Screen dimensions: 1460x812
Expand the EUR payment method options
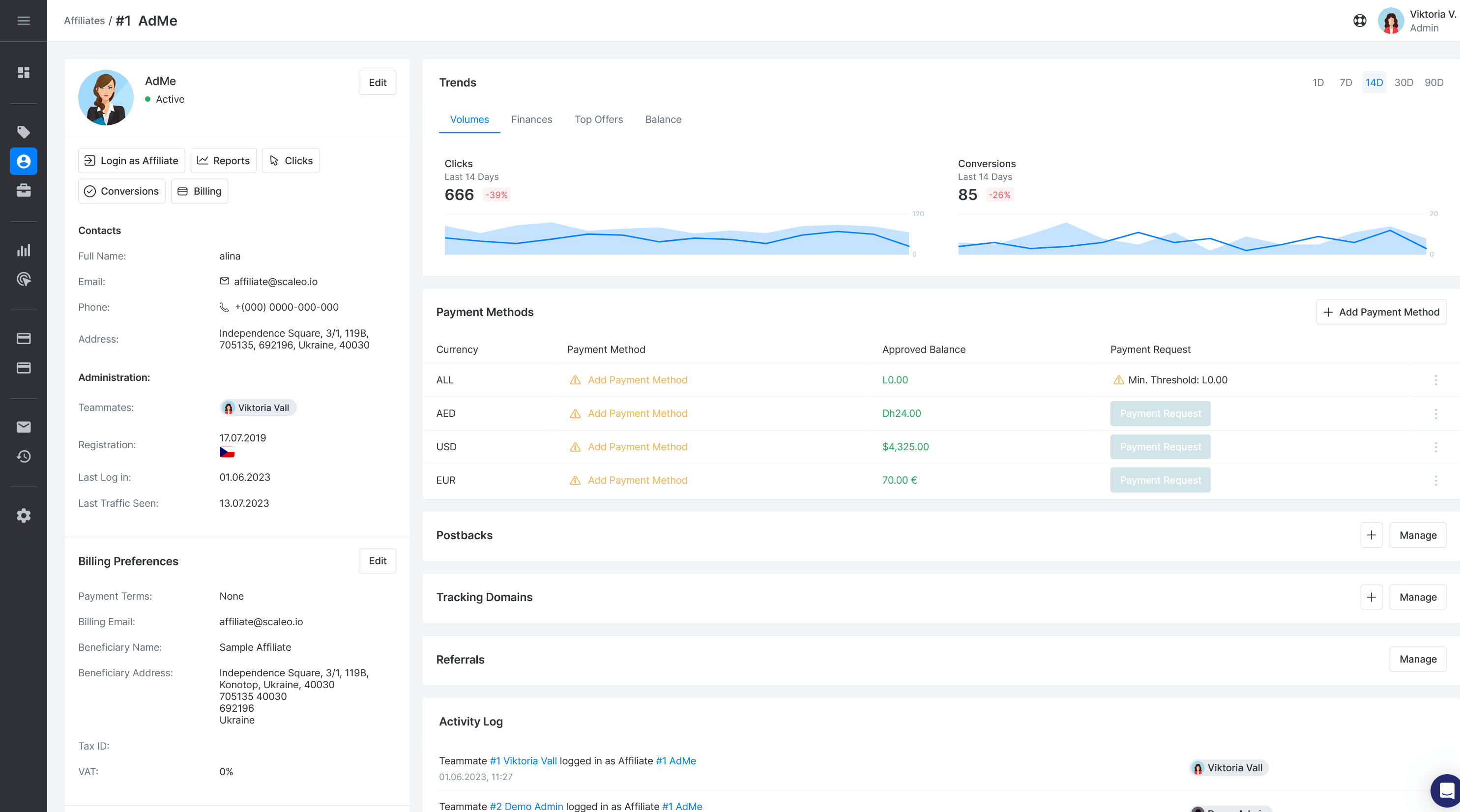pyautogui.click(x=1435, y=480)
